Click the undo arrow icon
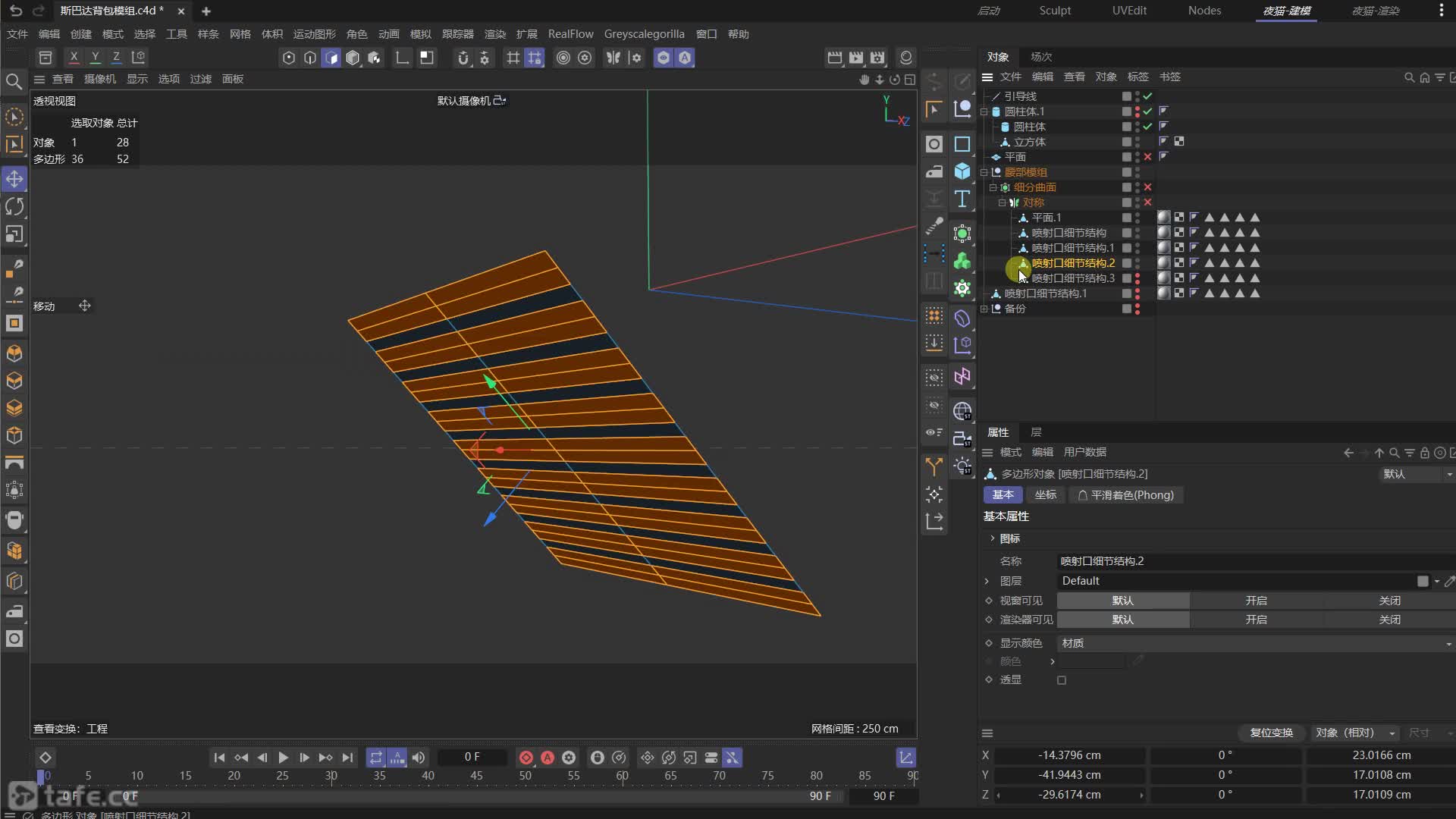This screenshot has height=819, width=1456. click(16, 11)
